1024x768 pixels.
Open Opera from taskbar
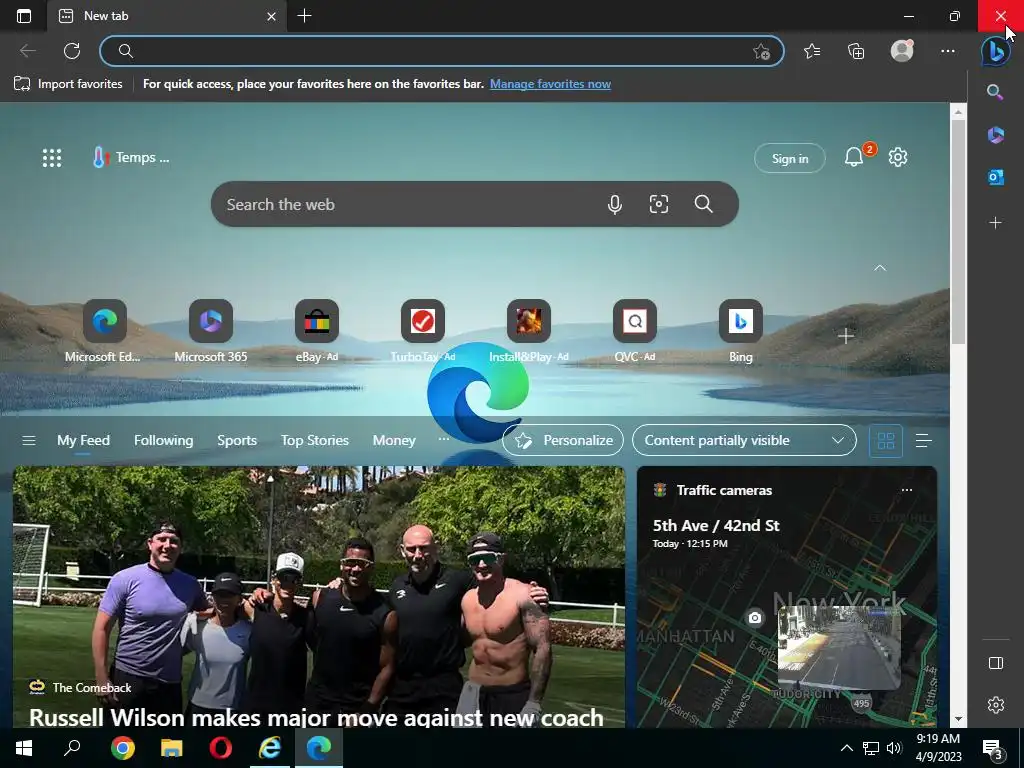[221, 748]
